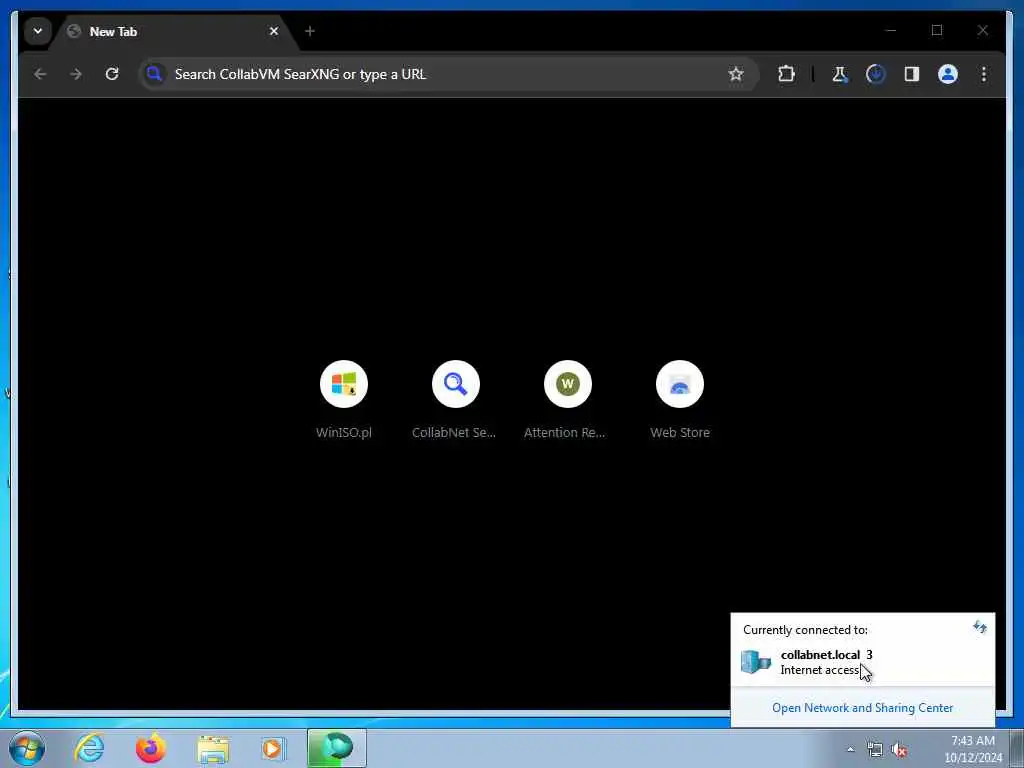Open the profile avatar menu

948,74
